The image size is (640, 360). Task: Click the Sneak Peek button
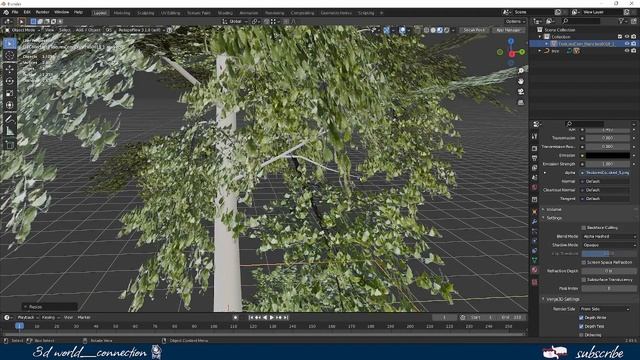(474, 30)
